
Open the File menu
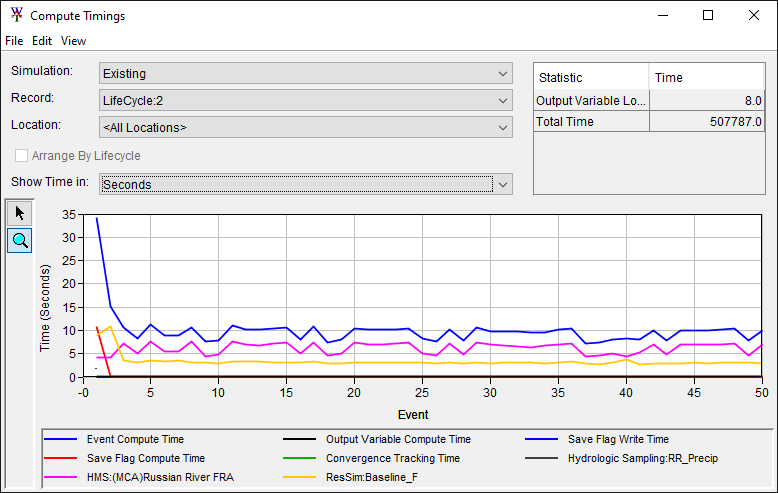14,41
